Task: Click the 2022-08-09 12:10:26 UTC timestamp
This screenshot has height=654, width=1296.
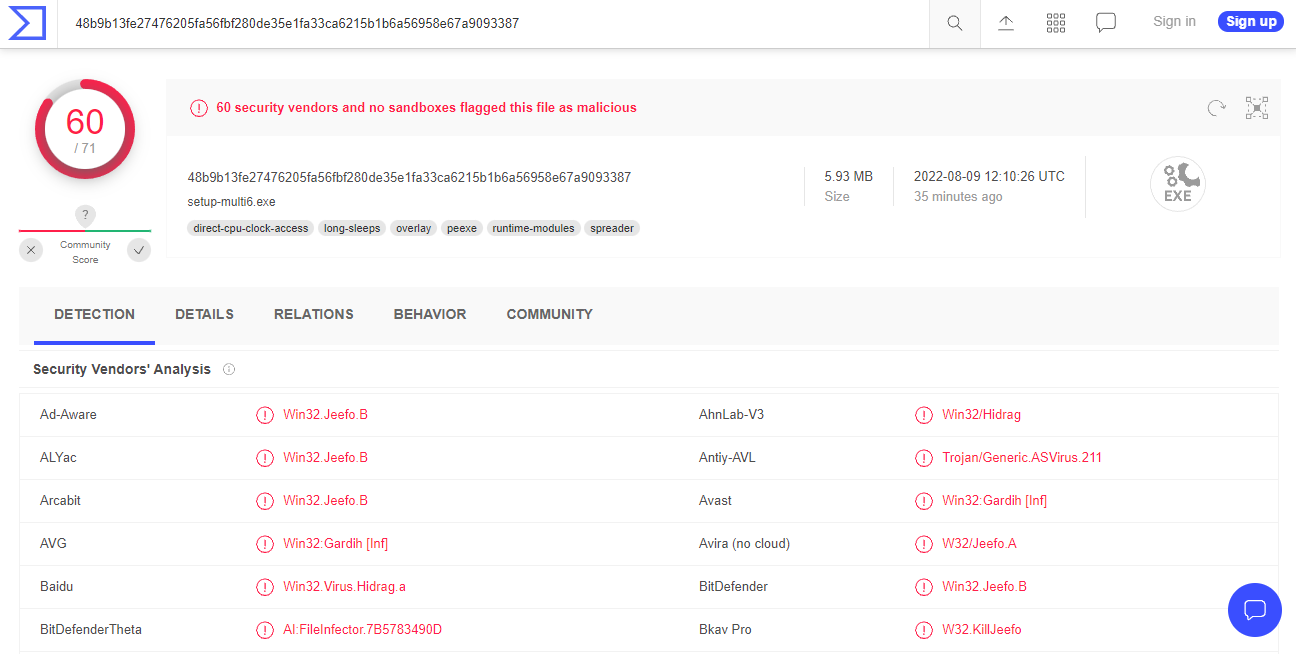Action: [989, 176]
